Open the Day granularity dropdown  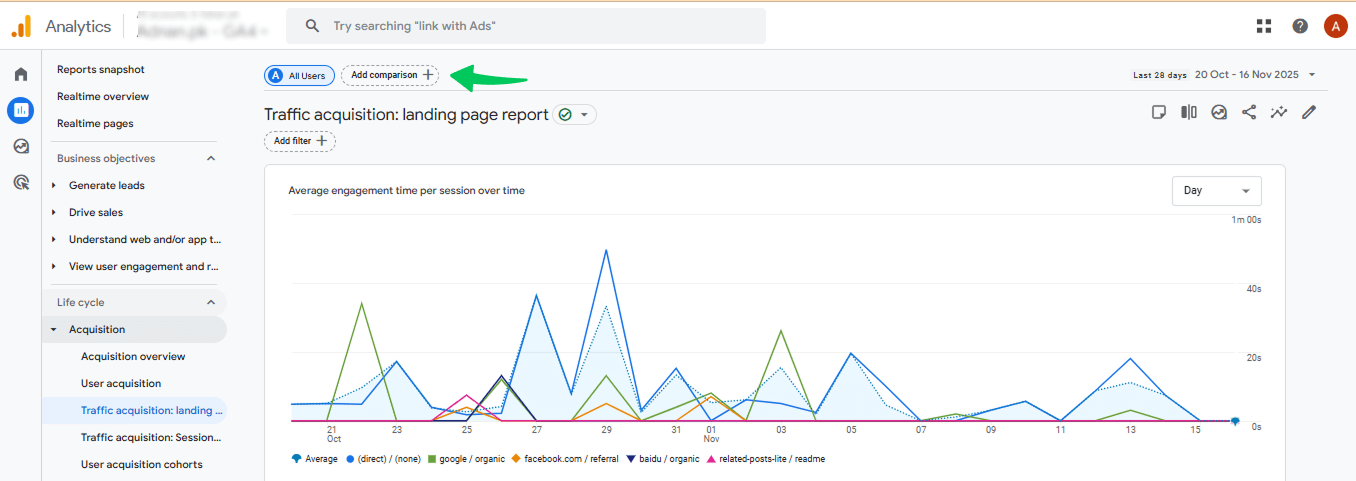point(1216,190)
